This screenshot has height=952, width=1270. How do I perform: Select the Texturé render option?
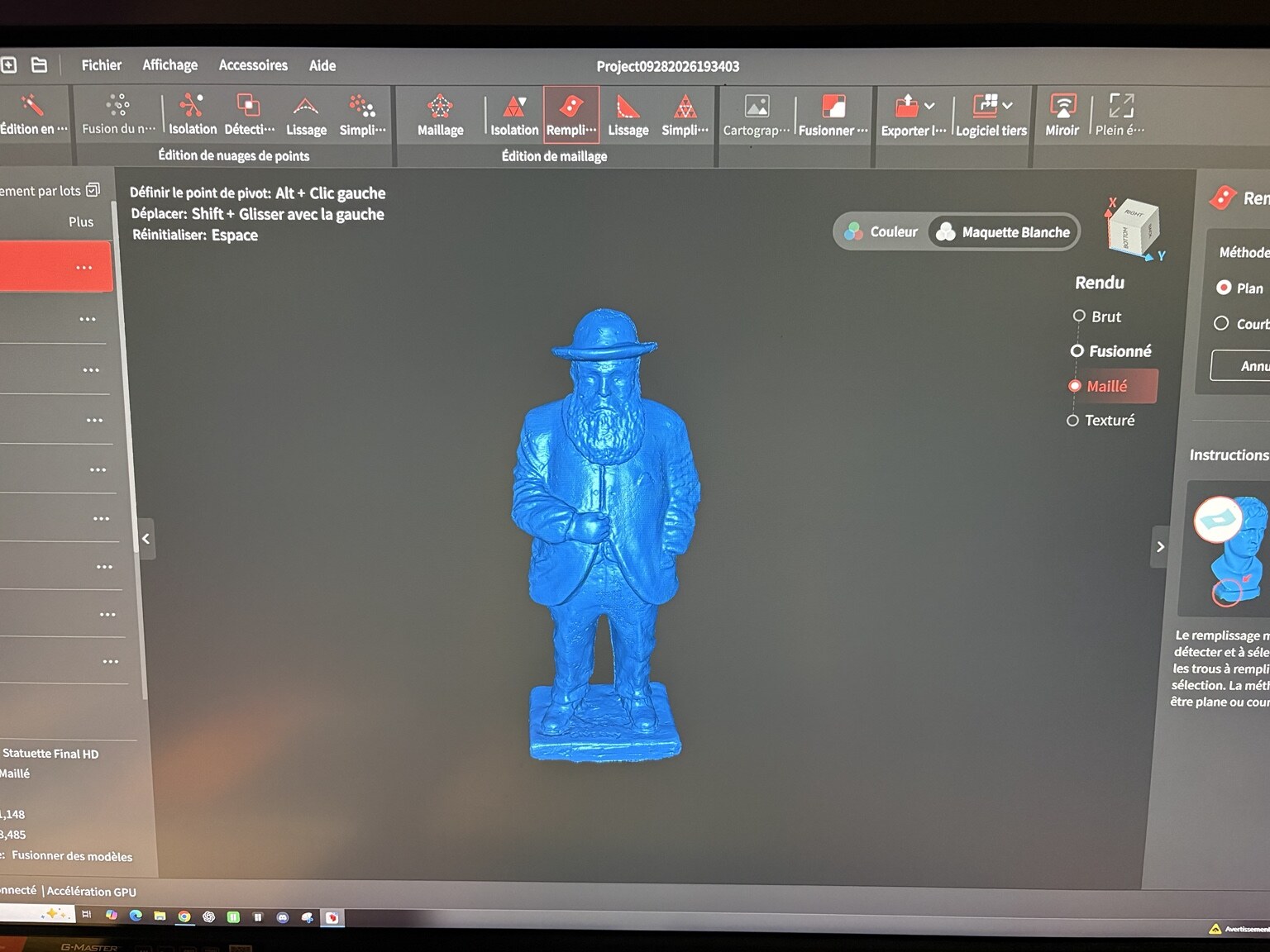tap(1101, 421)
